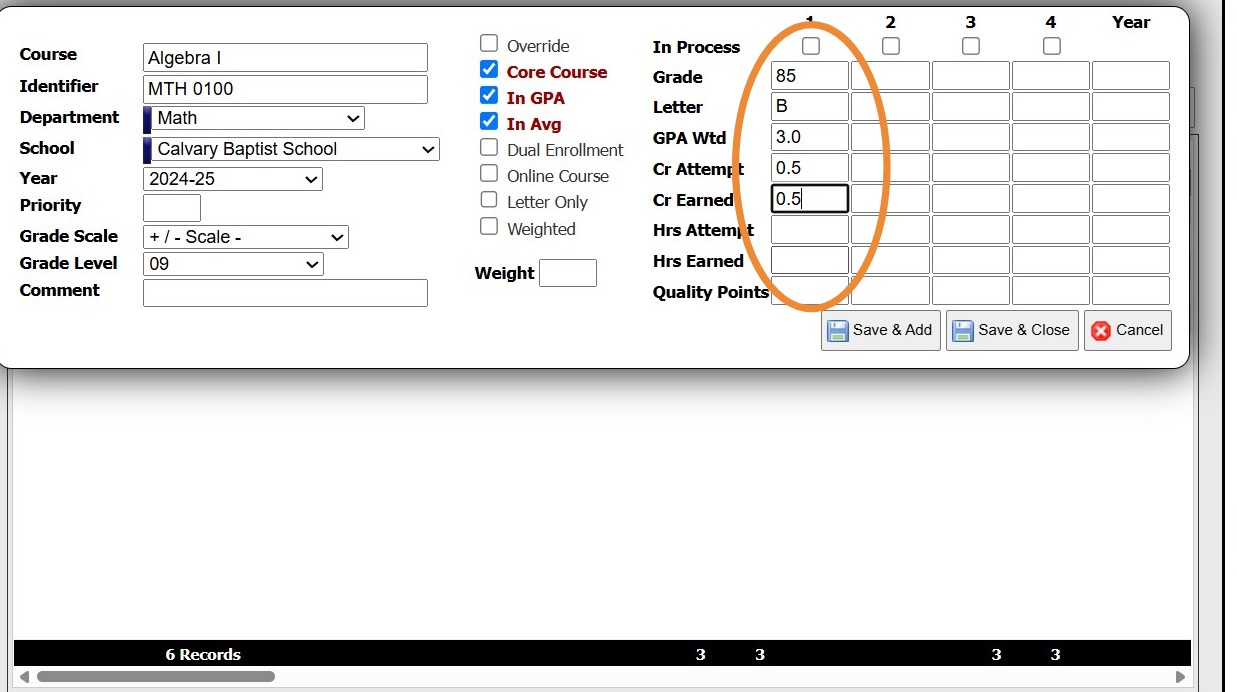1237x692 pixels.
Task: Click the 6 Records footer text
Action: point(203,655)
